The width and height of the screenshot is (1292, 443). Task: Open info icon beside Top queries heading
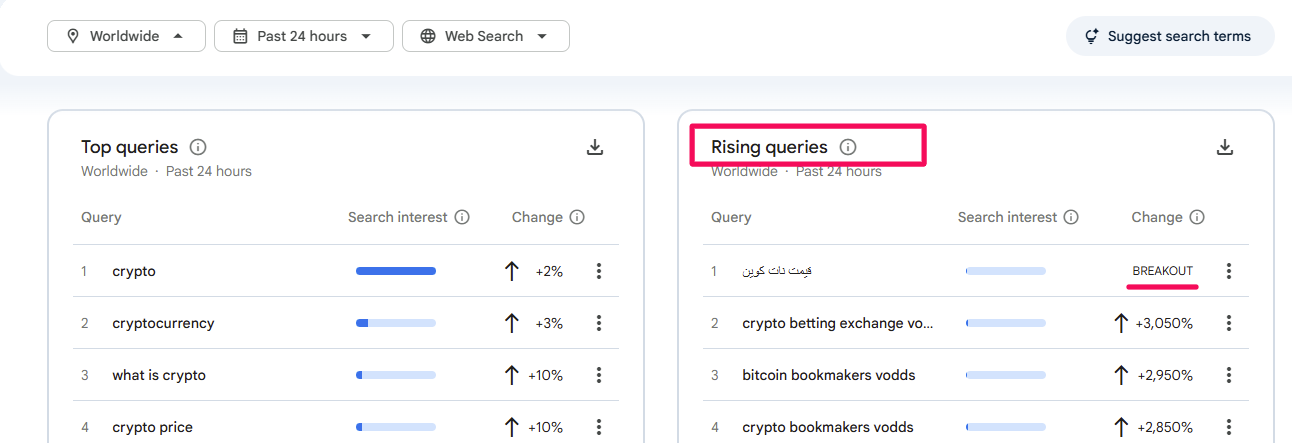pos(198,148)
